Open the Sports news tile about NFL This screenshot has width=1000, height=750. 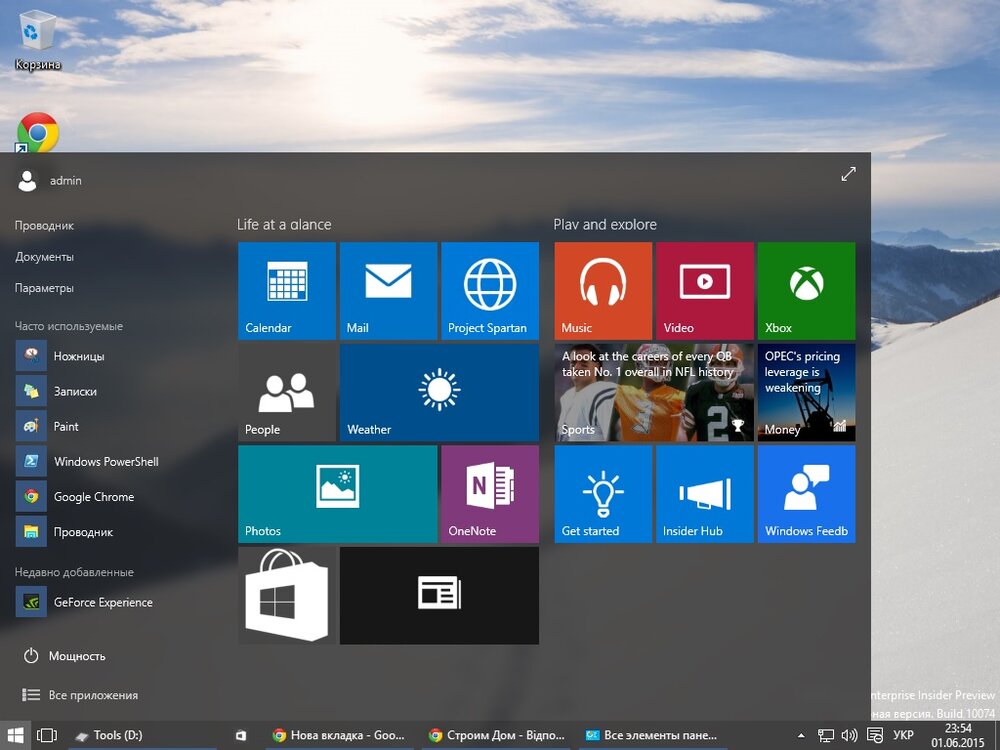tap(652, 392)
